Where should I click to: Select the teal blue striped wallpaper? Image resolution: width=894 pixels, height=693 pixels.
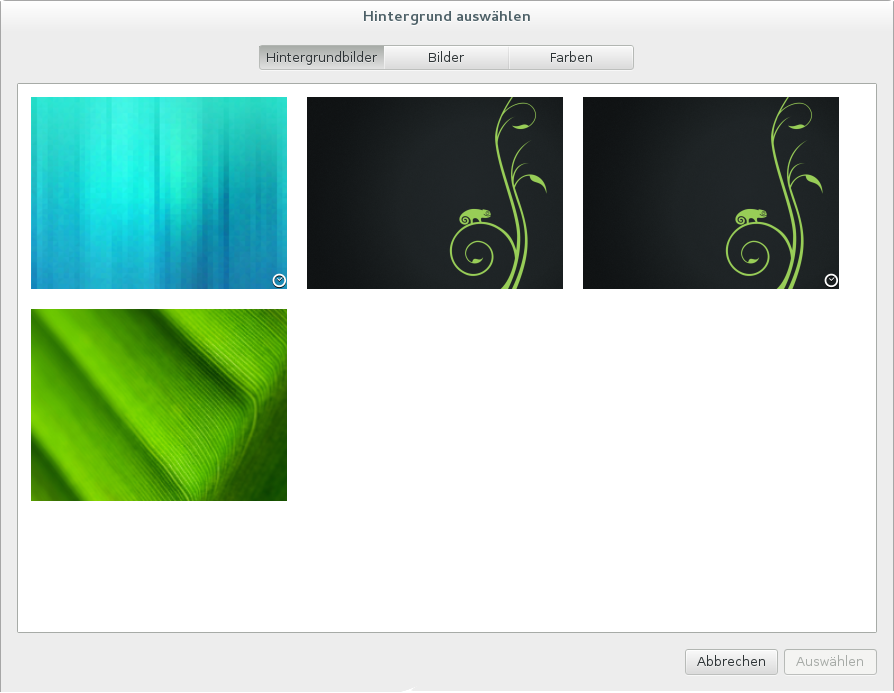159,193
